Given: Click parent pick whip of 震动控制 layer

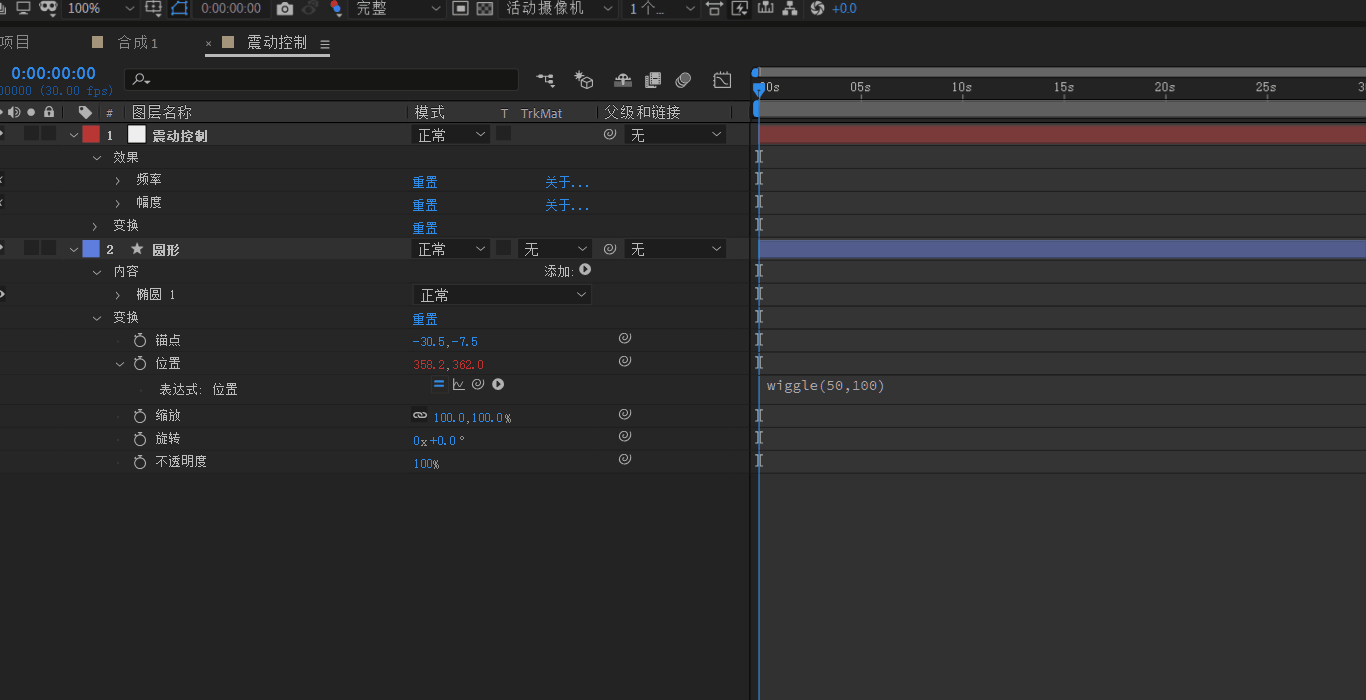Looking at the screenshot, I should point(610,134).
